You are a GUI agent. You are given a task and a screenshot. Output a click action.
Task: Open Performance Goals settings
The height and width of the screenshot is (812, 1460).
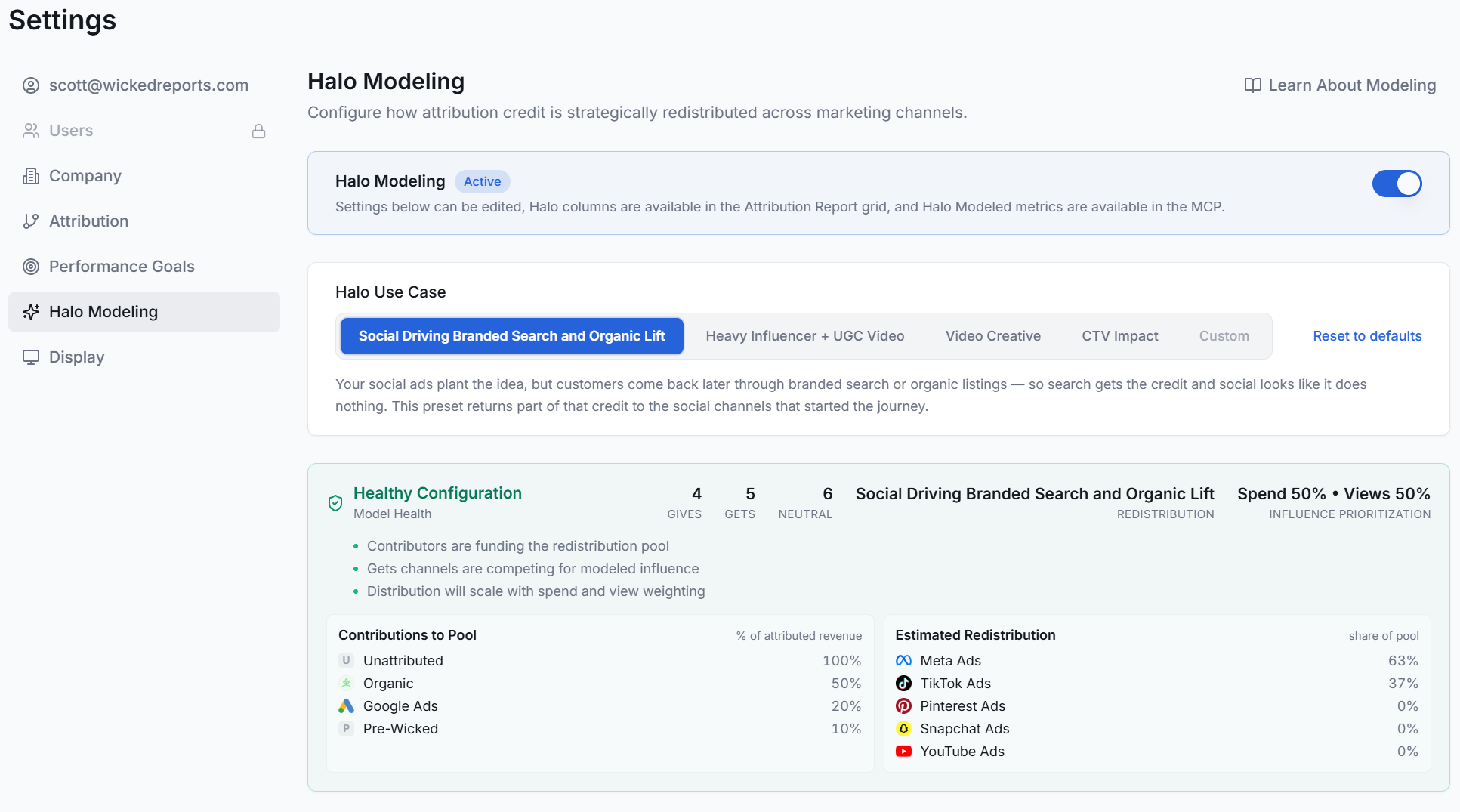pyautogui.click(x=144, y=267)
